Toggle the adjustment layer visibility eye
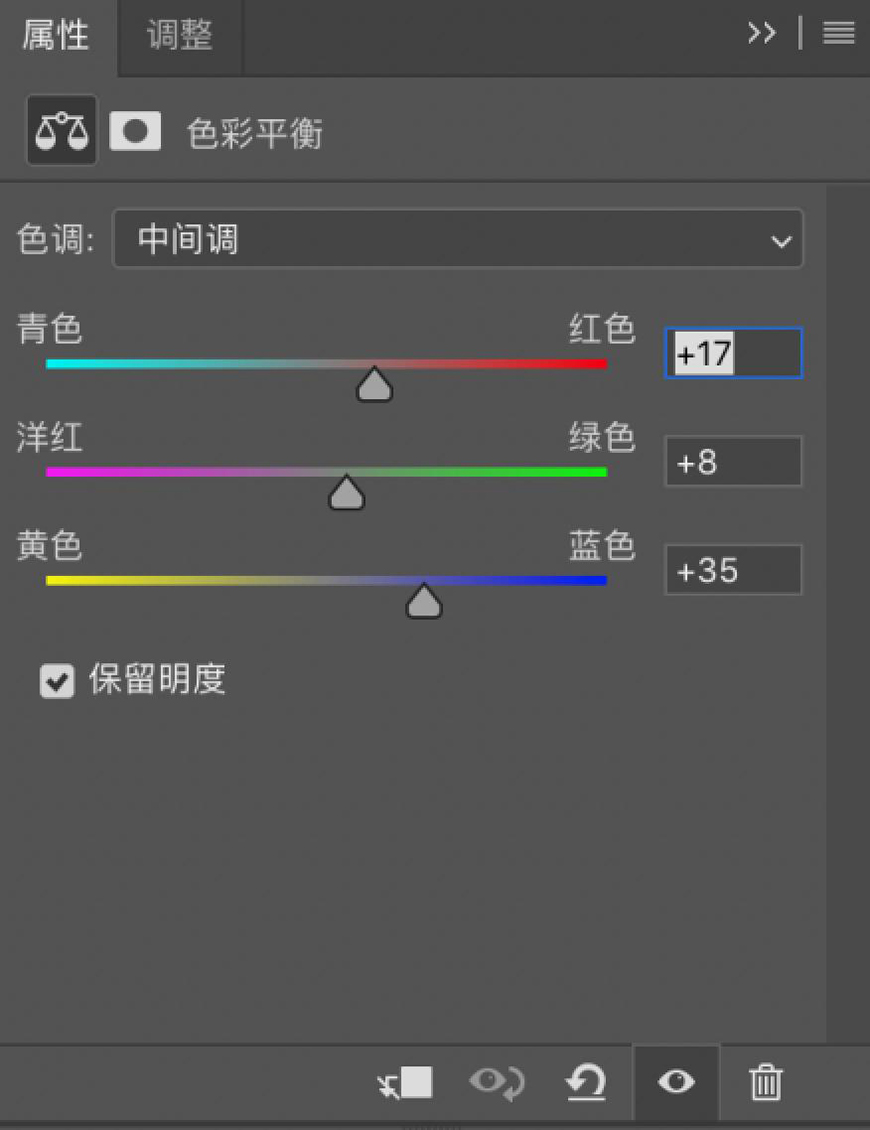 tap(676, 1083)
